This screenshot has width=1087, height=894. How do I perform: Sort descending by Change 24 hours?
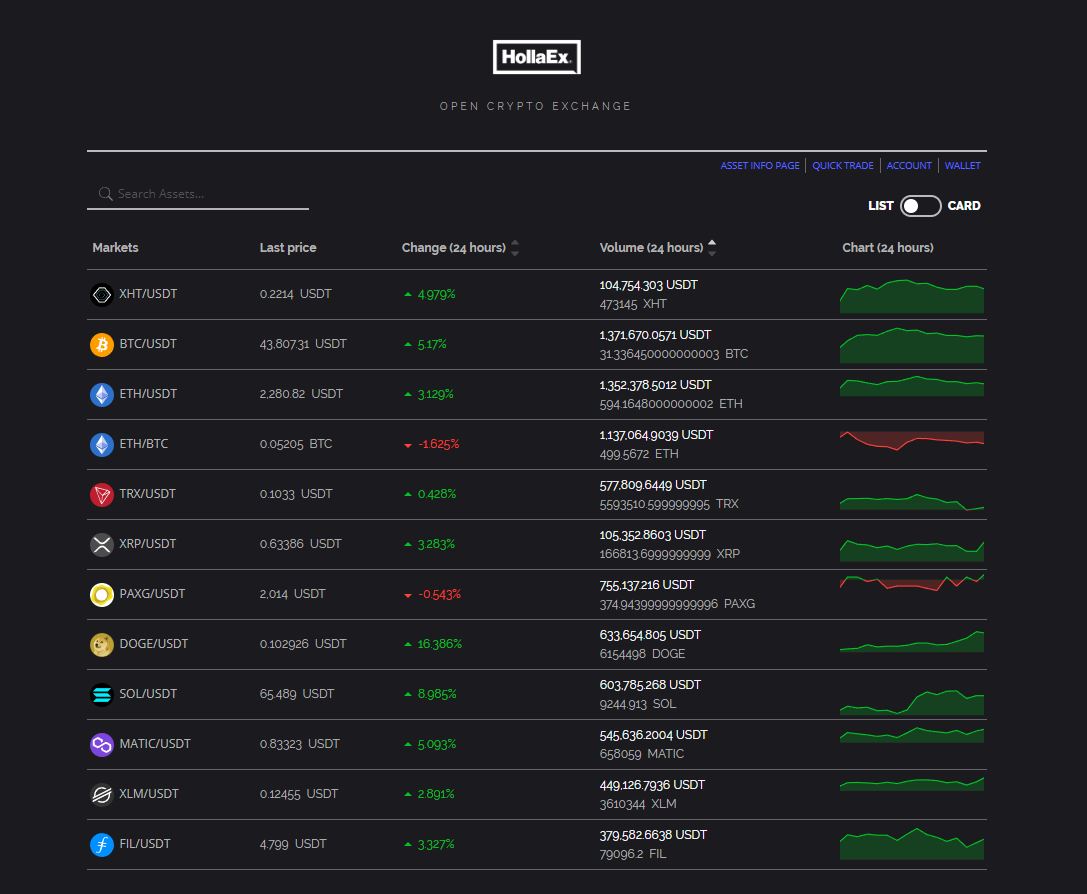tap(514, 251)
